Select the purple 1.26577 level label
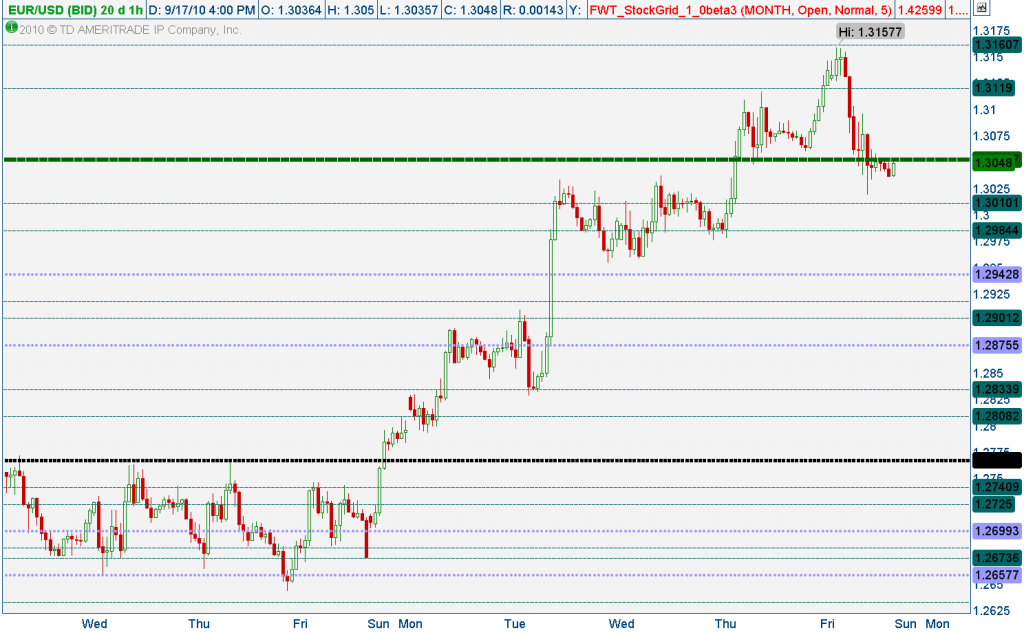This screenshot has width=1024, height=635. [996, 575]
